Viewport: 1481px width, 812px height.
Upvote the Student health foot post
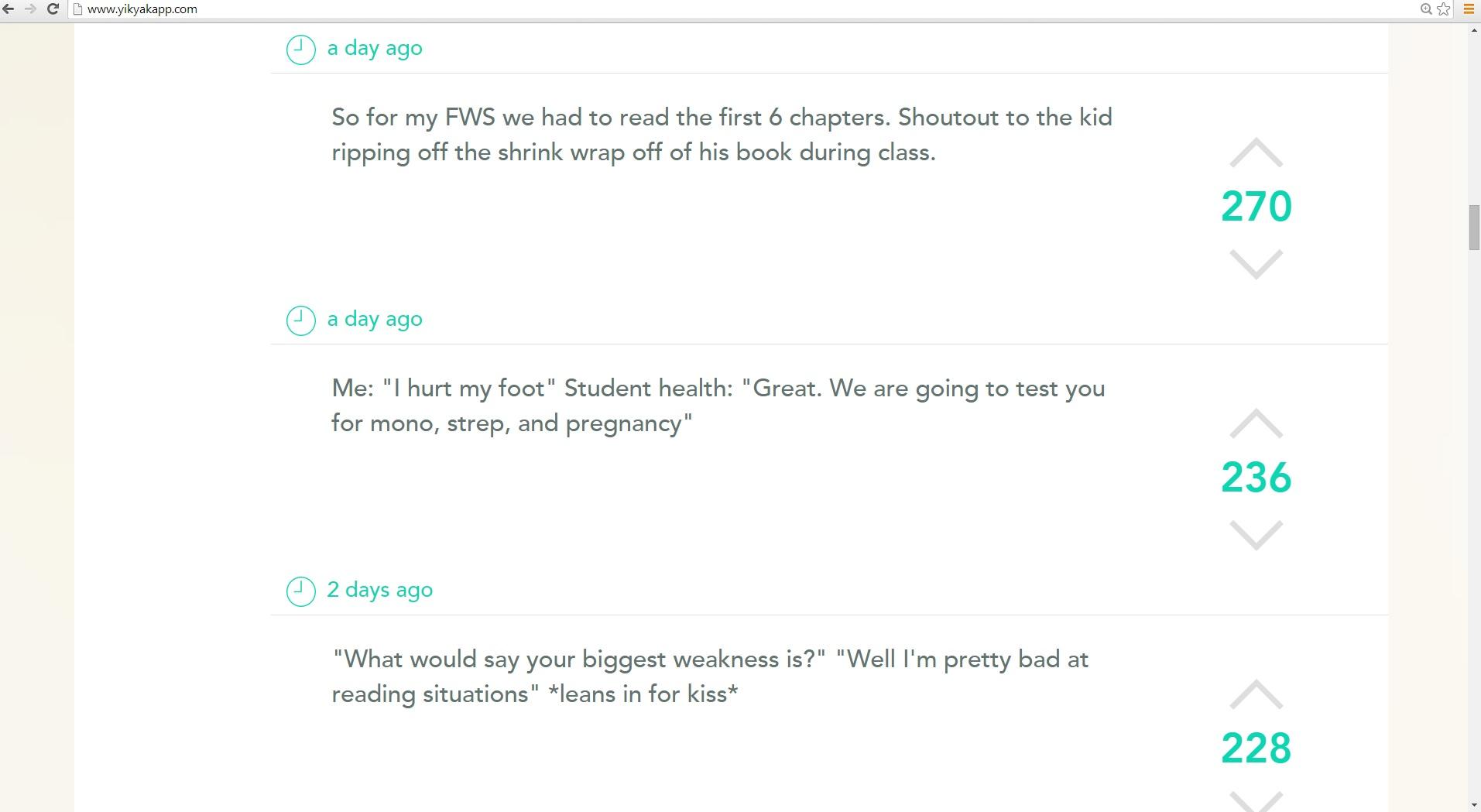(1256, 423)
